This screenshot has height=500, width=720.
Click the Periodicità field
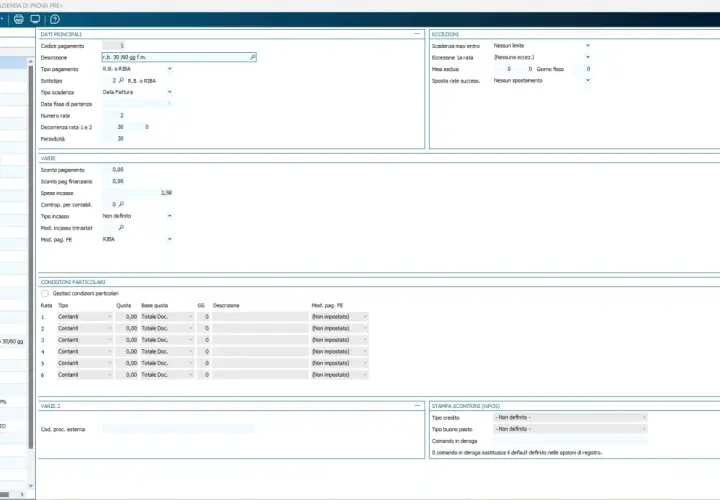coord(113,139)
